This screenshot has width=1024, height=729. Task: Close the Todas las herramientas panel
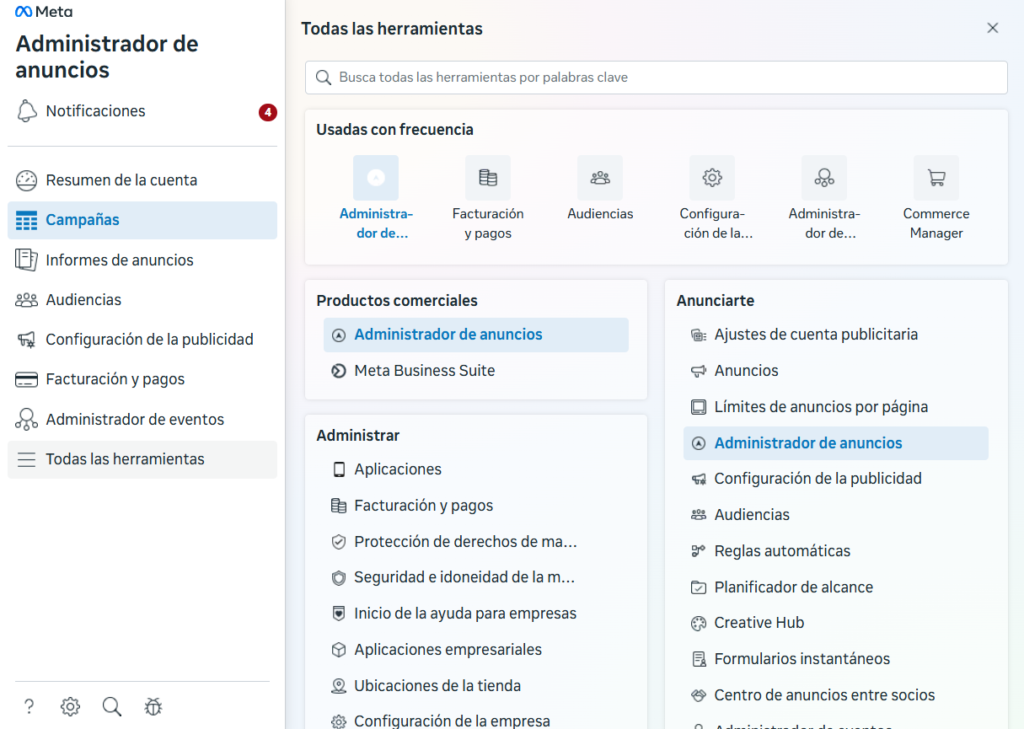[993, 28]
